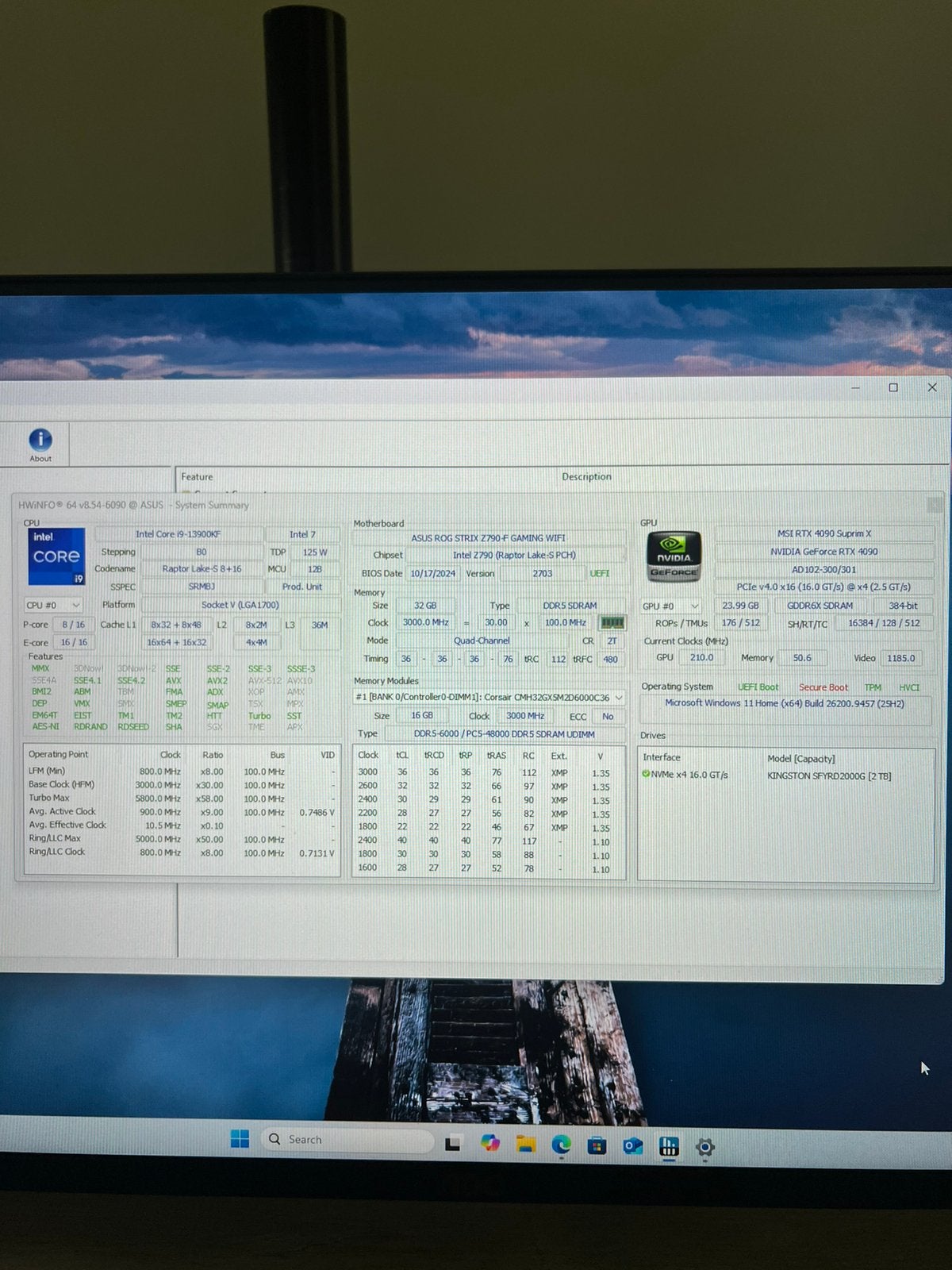Open Outlook from the taskbar

click(633, 1146)
